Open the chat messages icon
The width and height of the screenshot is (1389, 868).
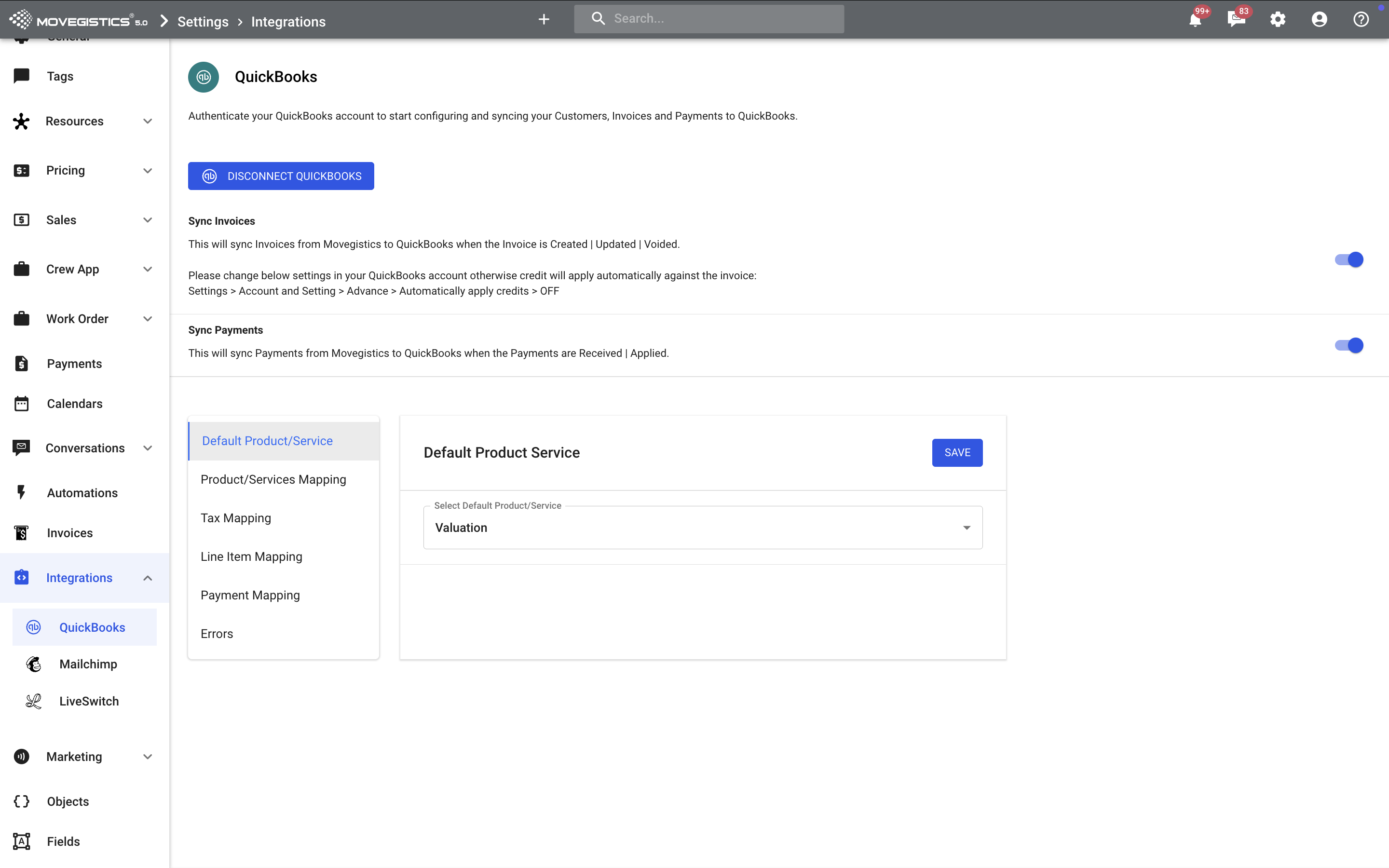click(x=1236, y=19)
